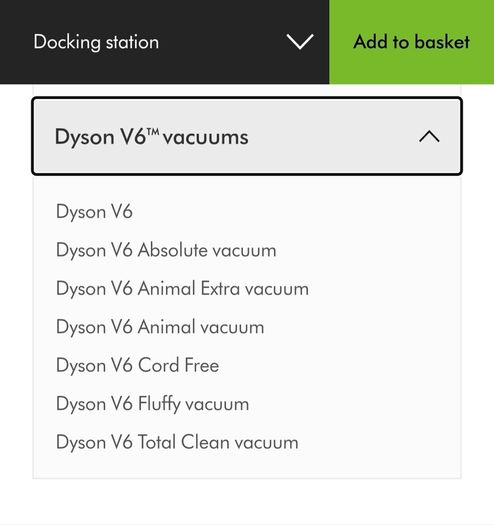Pick Dyson V6 Animal Extra vacuum

pyautogui.click(x=182, y=289)
